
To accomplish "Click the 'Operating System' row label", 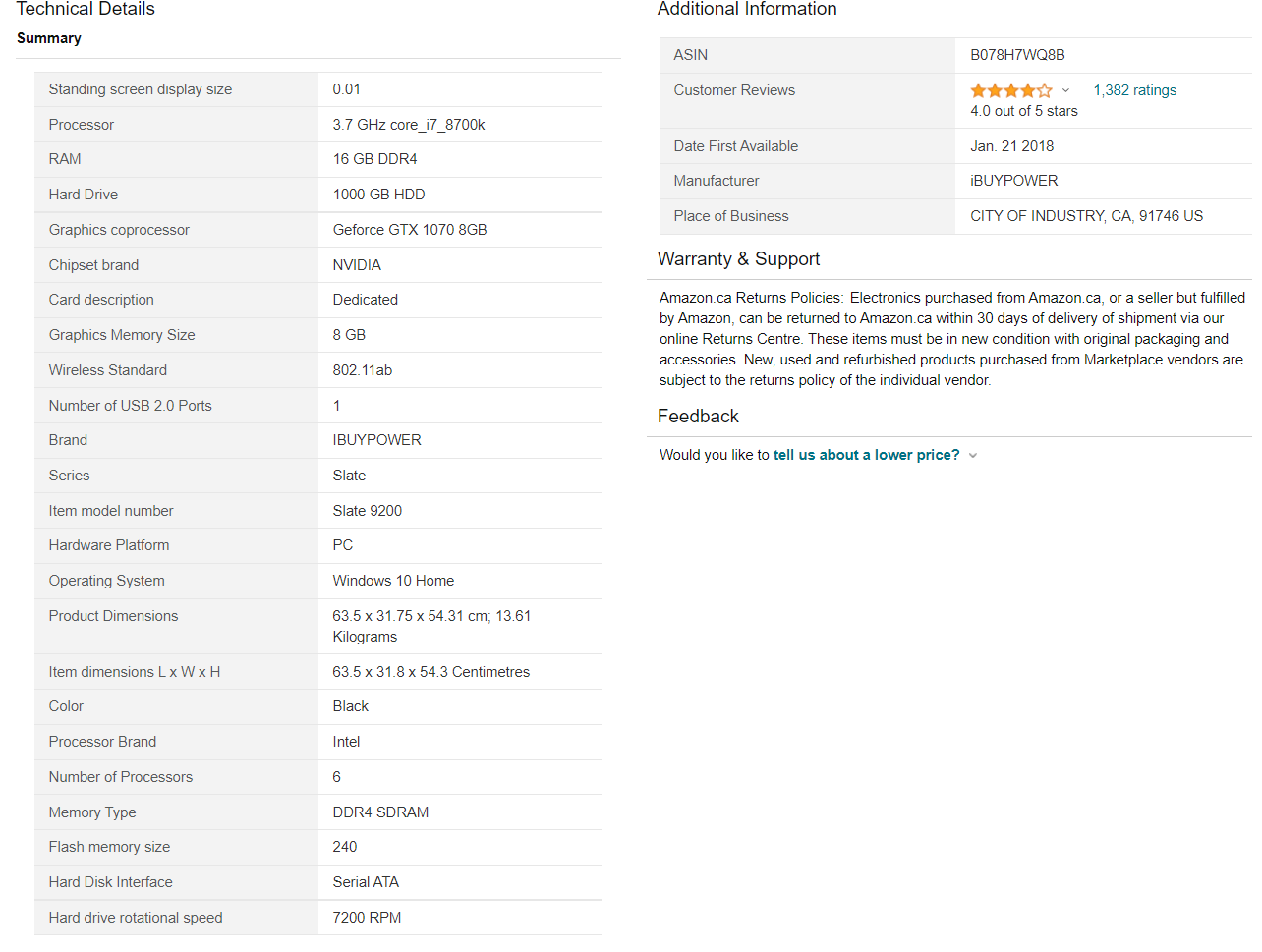I will [106, 581].
